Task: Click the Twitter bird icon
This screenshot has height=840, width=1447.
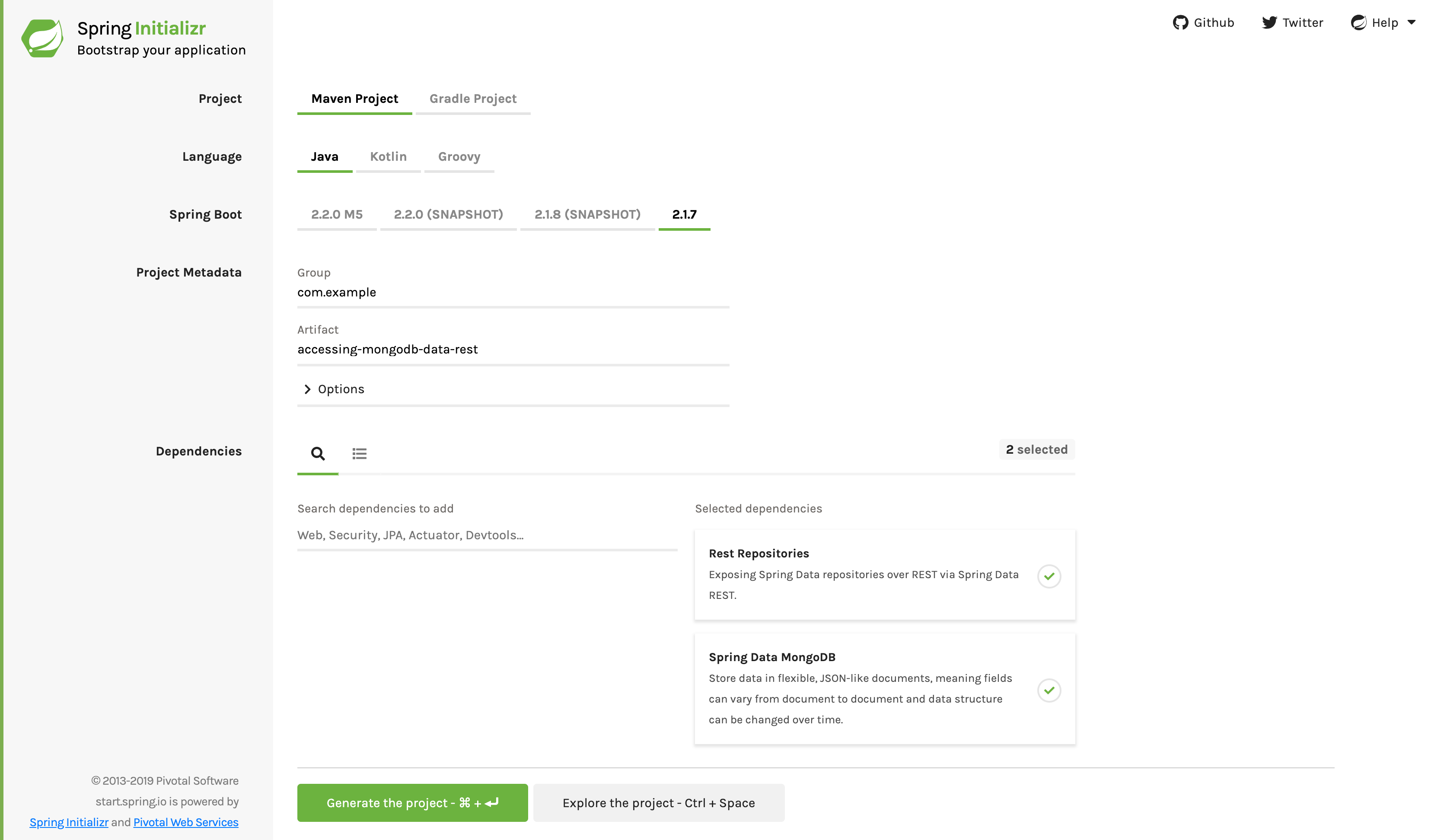Action: point(1269,22)
